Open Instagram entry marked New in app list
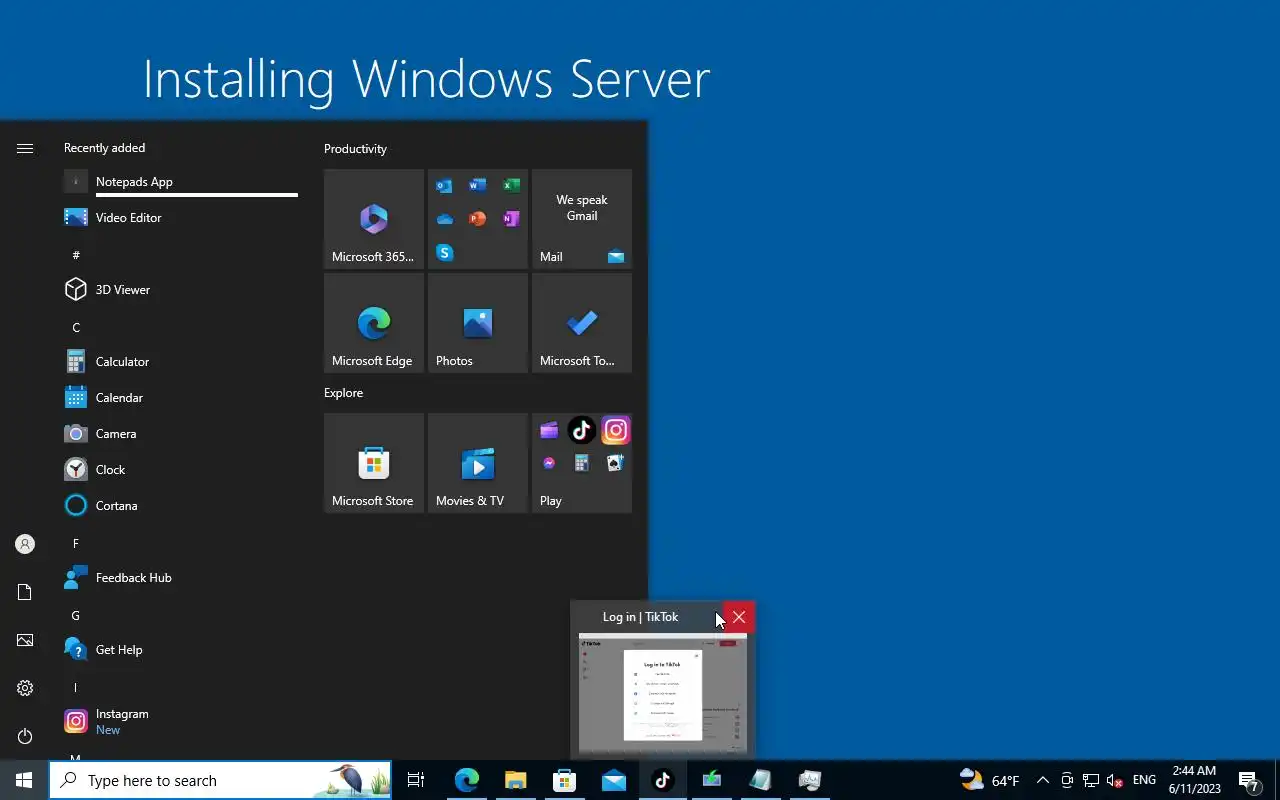This screenshot has width=1280, height=800. click(180, 721)
